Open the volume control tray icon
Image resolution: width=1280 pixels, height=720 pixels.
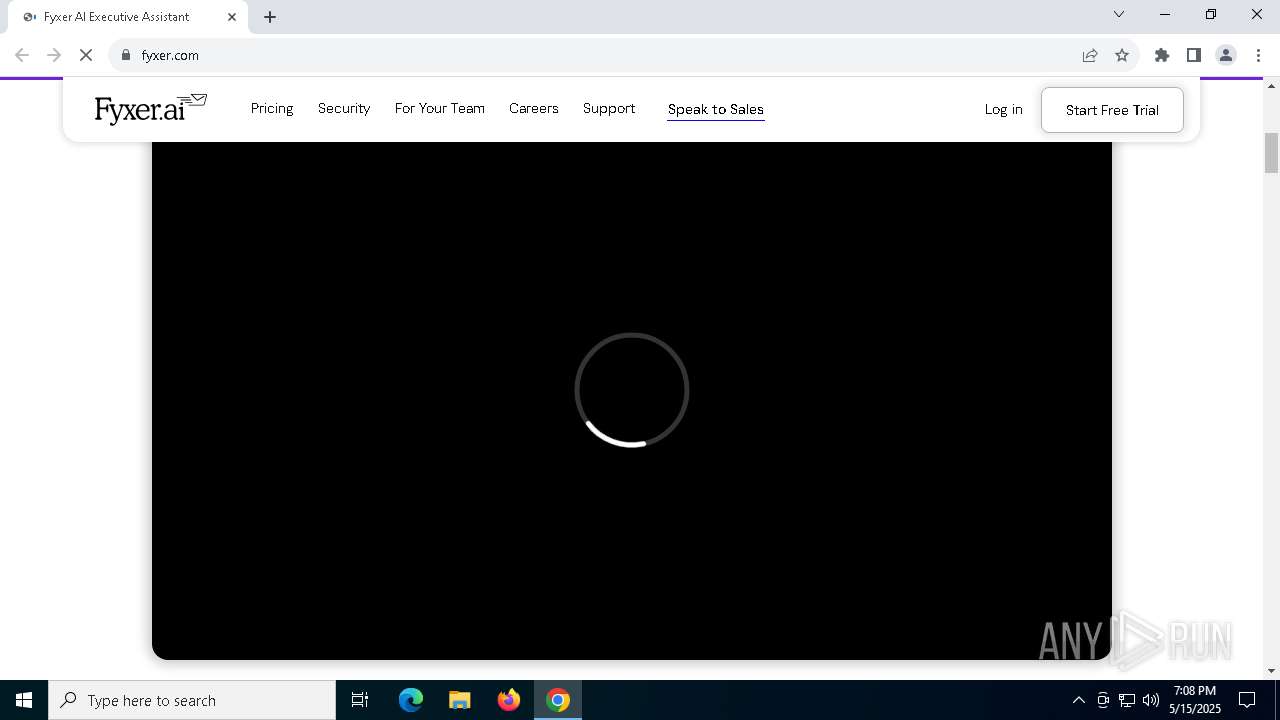click(x=1151, y=700)
